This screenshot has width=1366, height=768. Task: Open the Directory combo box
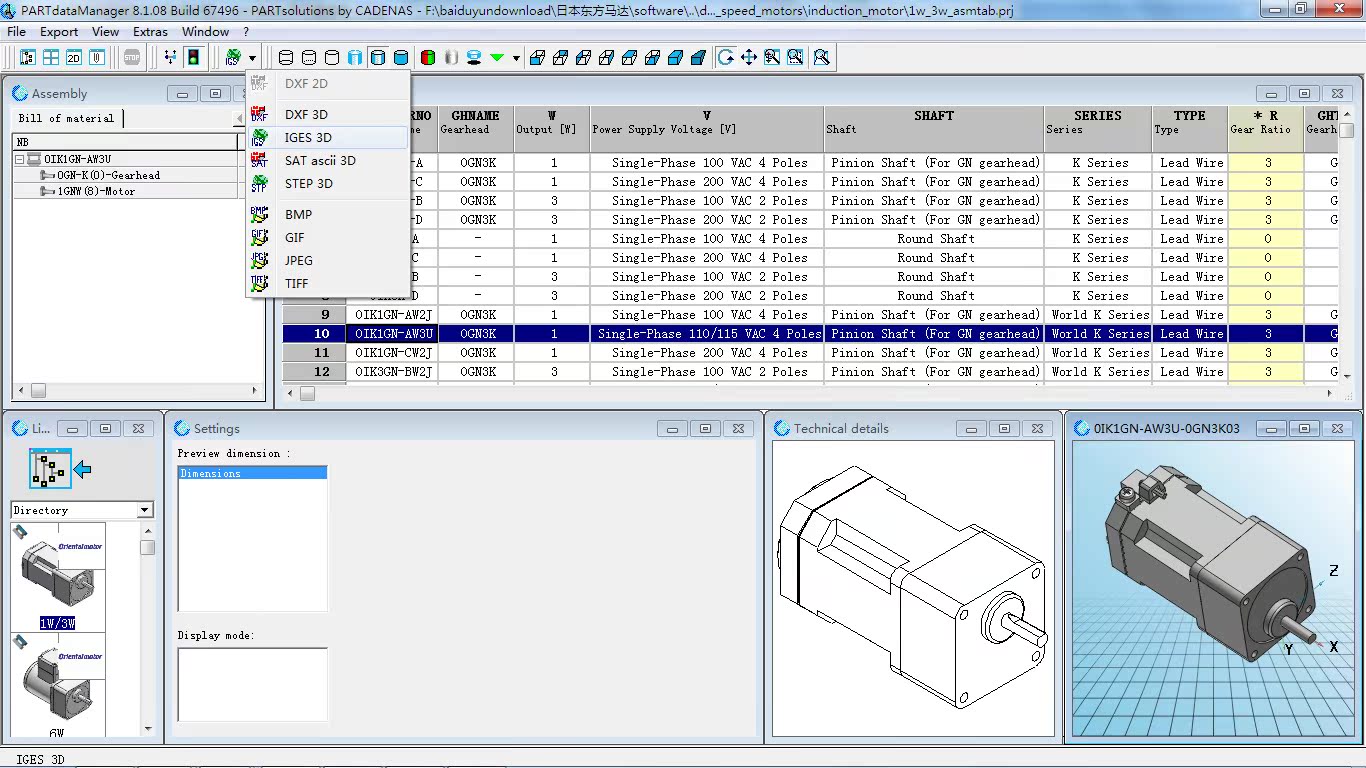82,510
